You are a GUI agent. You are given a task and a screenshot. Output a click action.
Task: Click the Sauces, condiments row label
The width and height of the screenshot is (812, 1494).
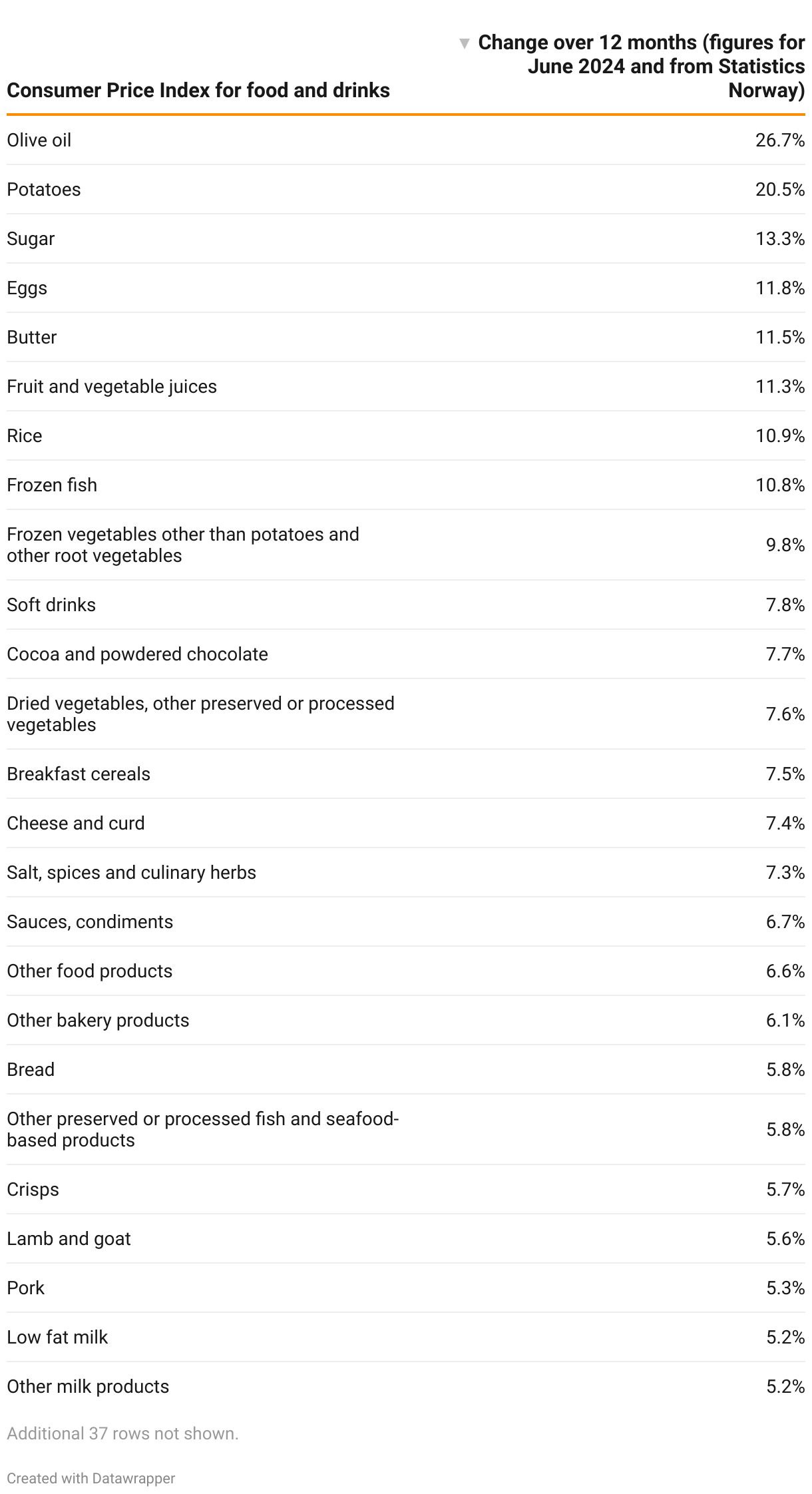tap(90, 922)
